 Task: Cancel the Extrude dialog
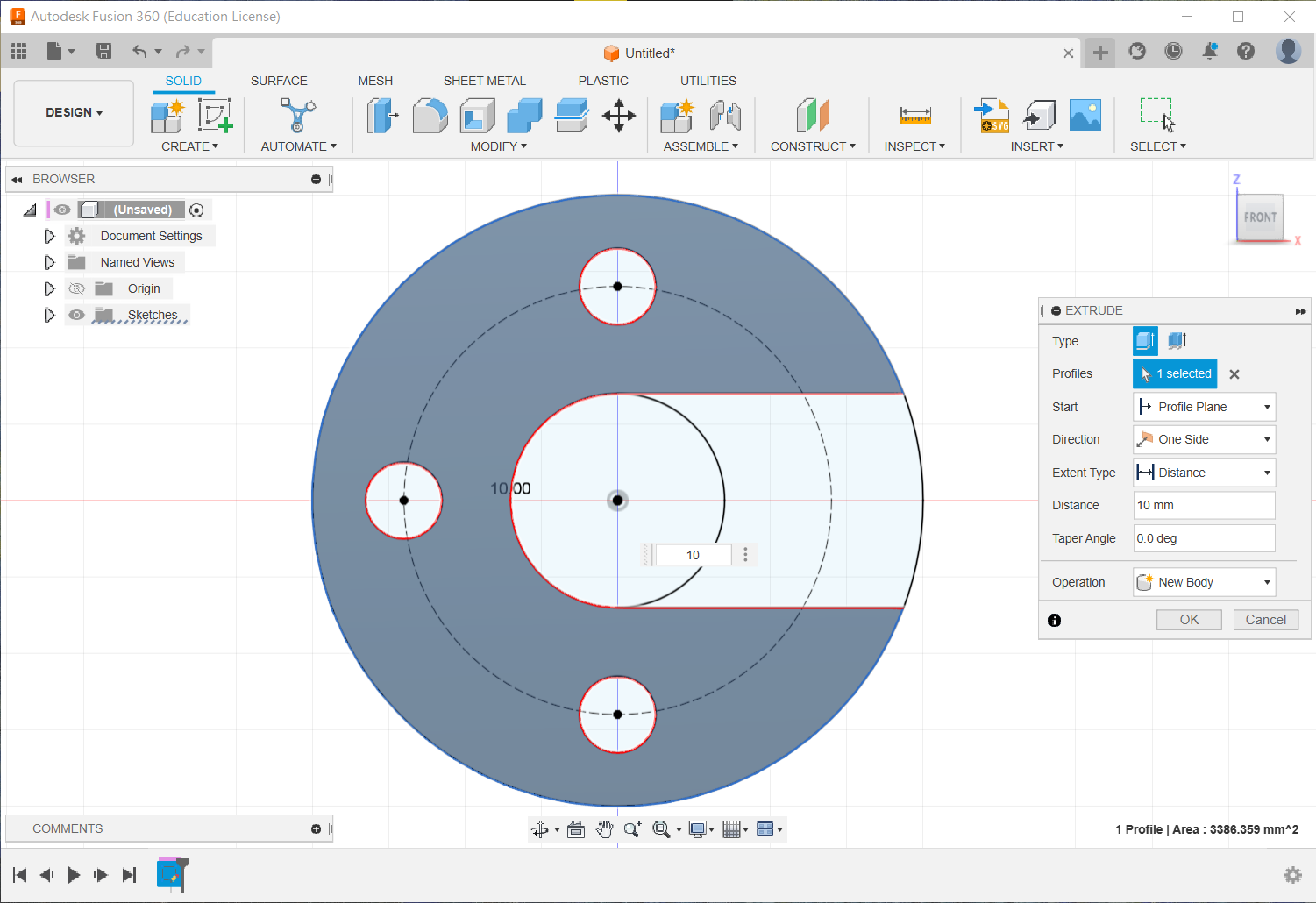click(x=1265, y=620)
